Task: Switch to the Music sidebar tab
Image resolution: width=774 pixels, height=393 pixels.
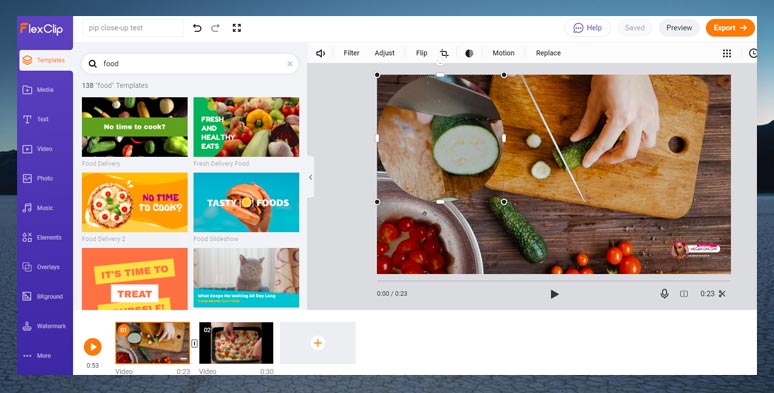Action: 38,208
